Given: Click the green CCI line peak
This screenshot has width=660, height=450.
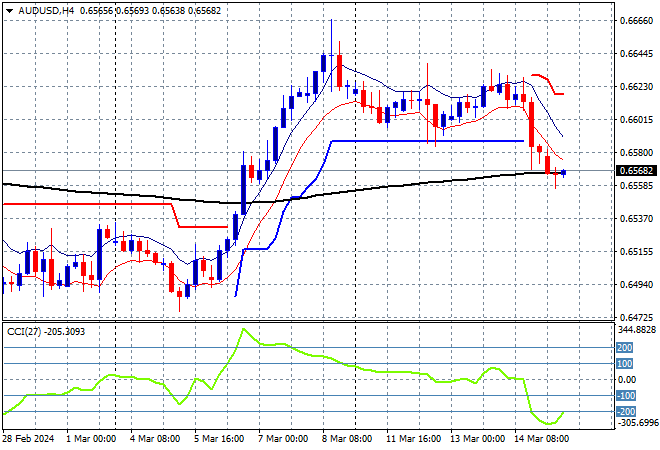Looking at the screenshot, I should (240, 329).
